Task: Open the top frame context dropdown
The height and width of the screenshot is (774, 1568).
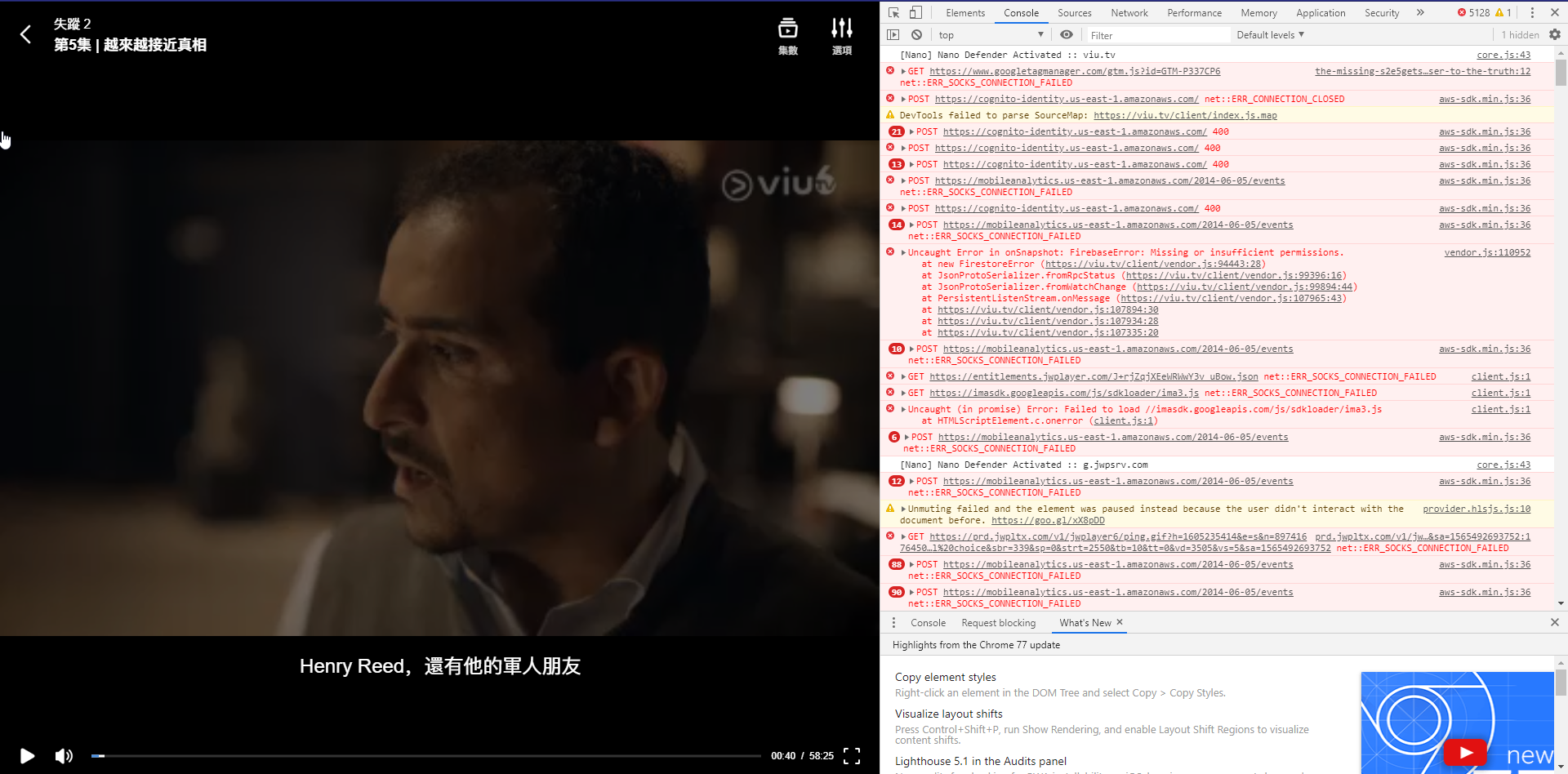Action: [x=991, y=34]
